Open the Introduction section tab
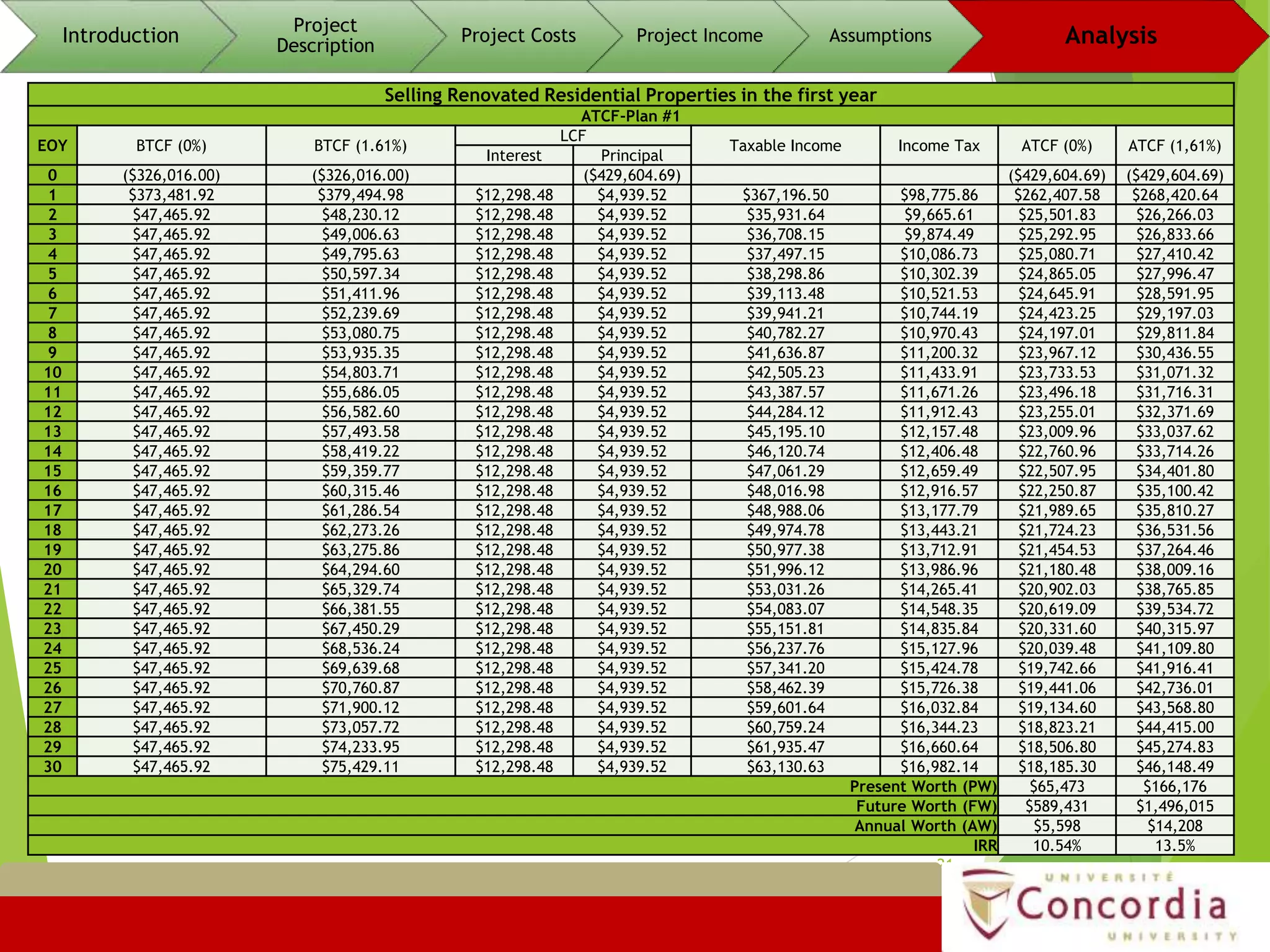The image size is (1270, 952). [x=120, y=35]
